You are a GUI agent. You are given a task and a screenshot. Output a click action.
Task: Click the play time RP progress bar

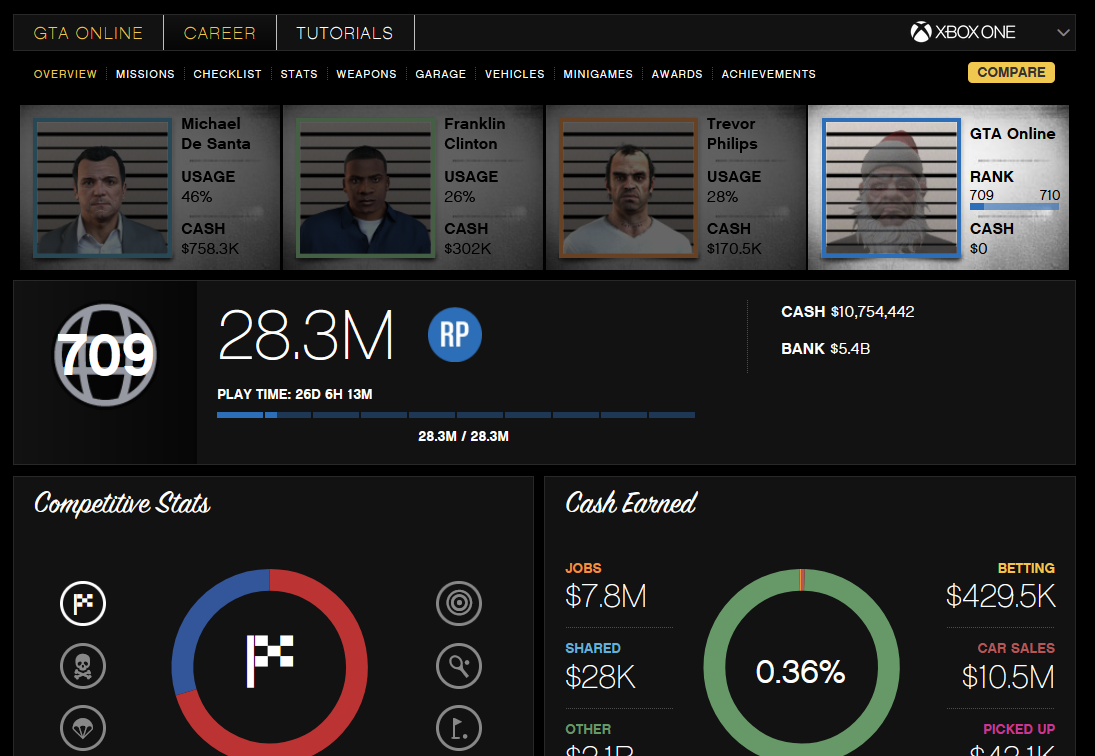point(455,415)
